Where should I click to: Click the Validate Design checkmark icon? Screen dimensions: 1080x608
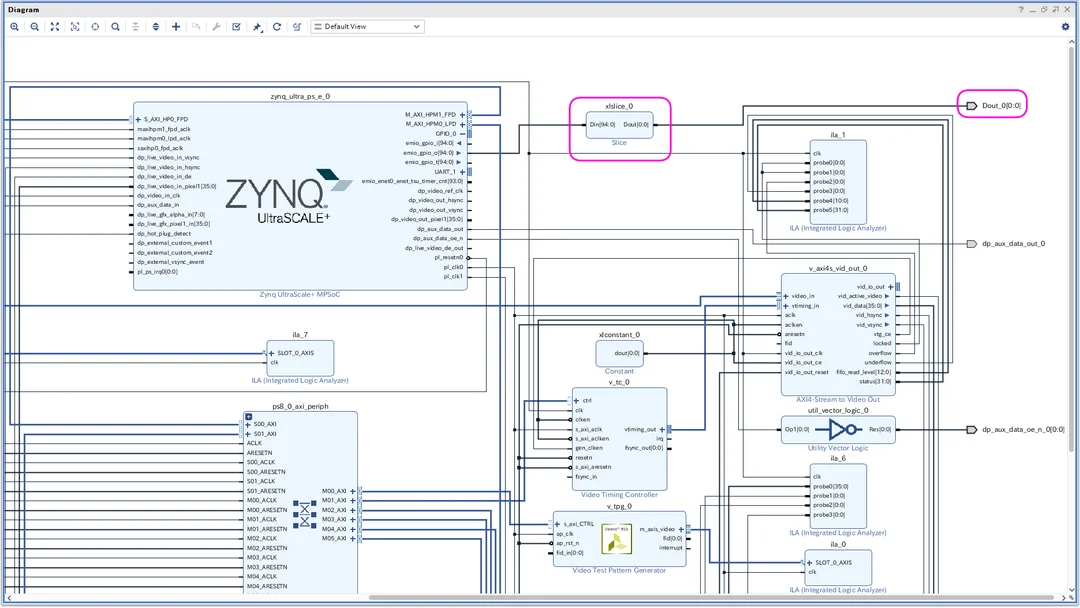[236, 27]
